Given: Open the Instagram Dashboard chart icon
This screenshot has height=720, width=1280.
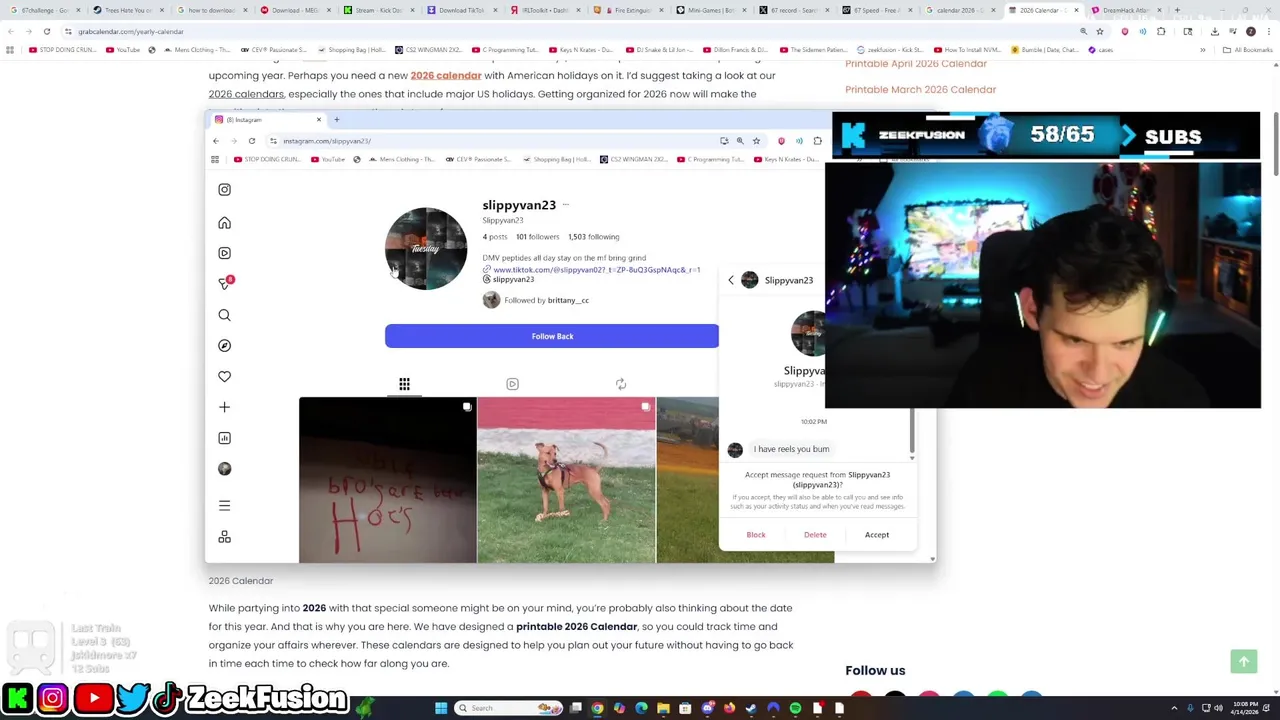Looking at the screenshot, I should (224, 438).
